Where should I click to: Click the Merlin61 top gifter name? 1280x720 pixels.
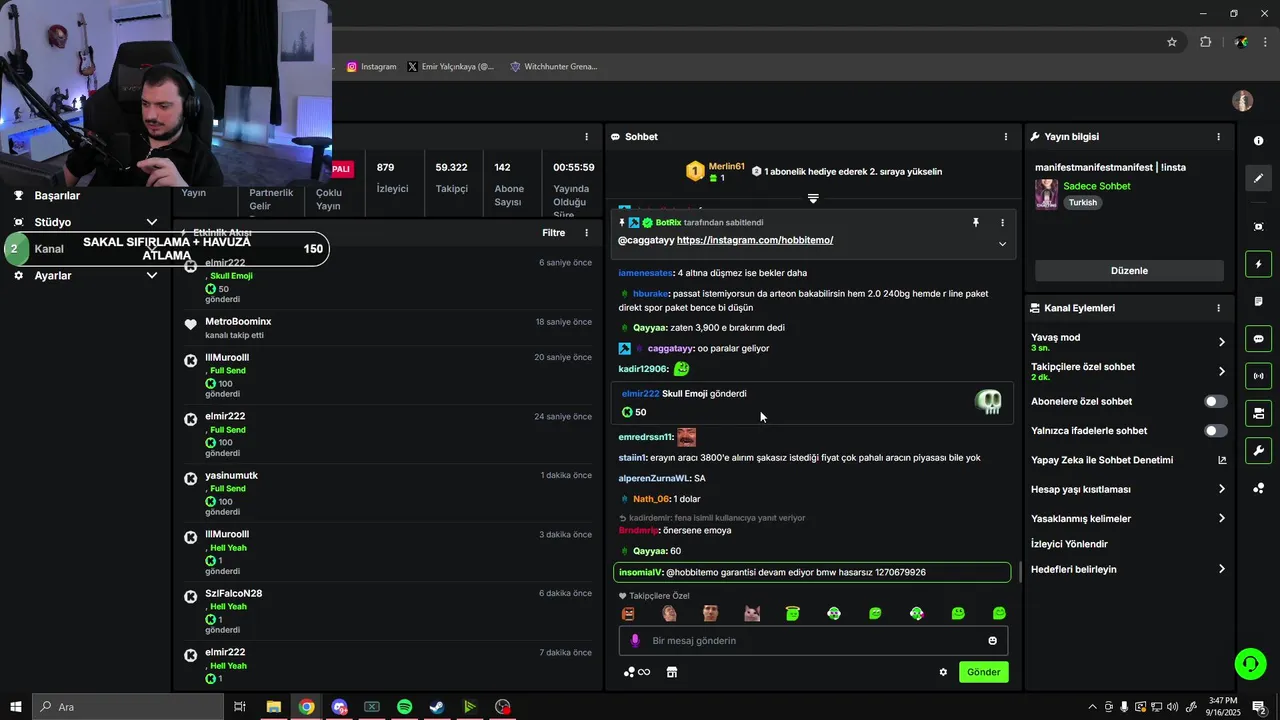tap(726, 166)
